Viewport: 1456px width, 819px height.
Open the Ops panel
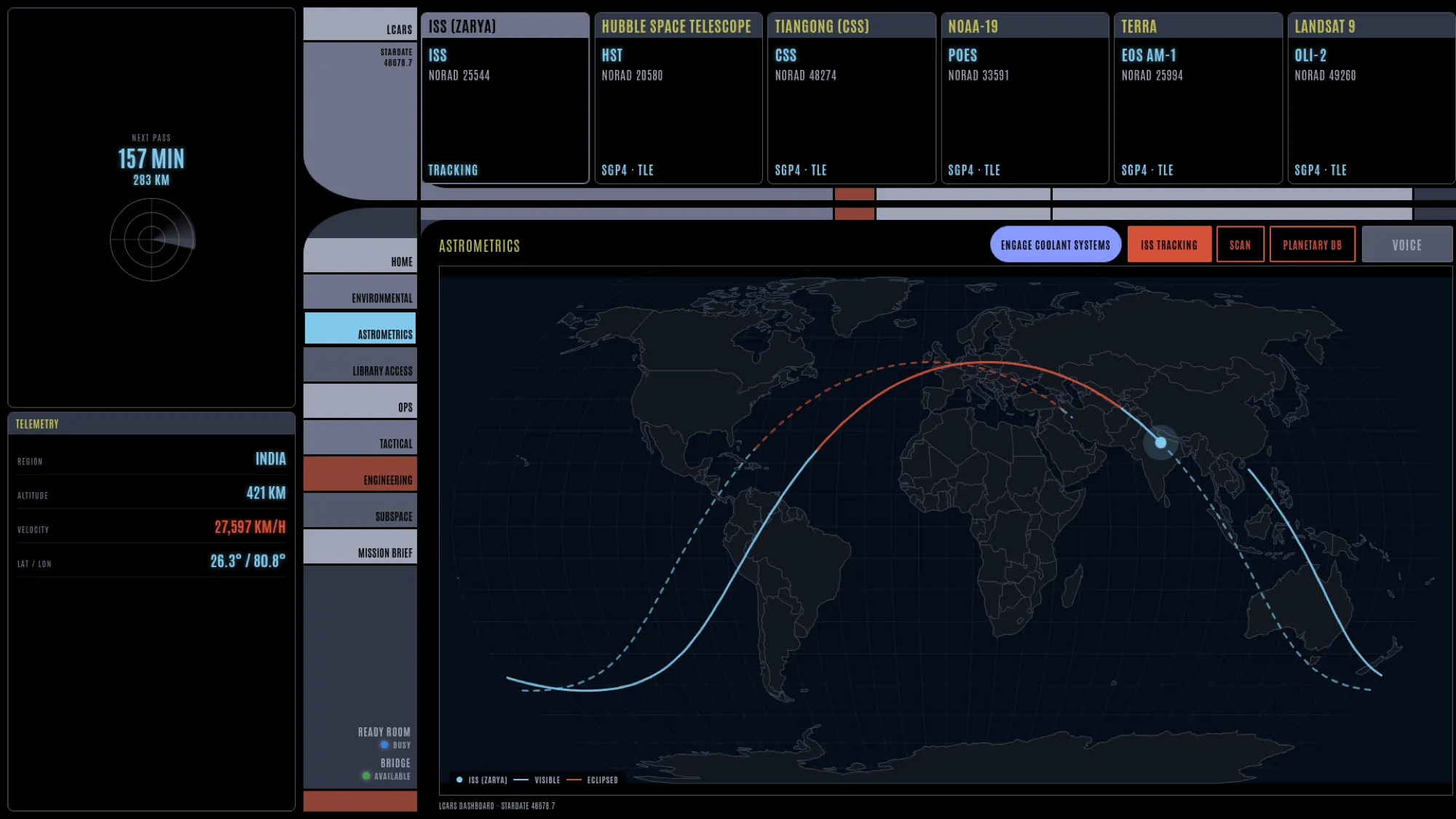(360, 400)
